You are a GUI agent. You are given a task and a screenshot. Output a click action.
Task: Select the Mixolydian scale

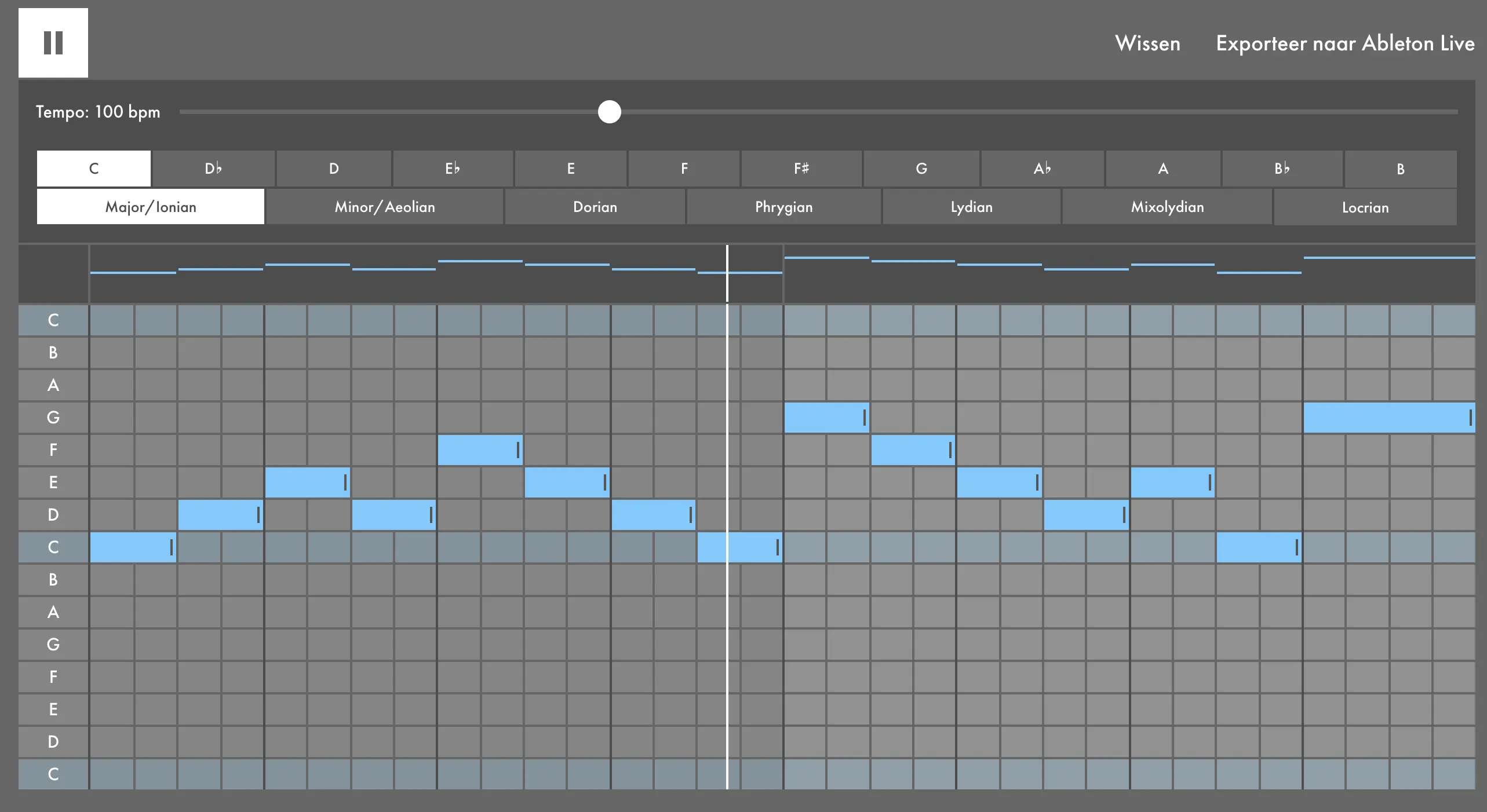[x=1167, y=207]
